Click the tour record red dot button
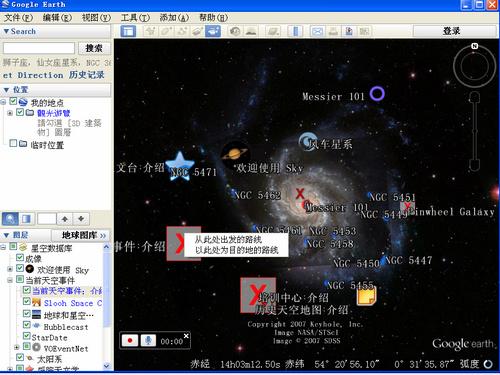 pyautogui.click(x=130, y=341)
